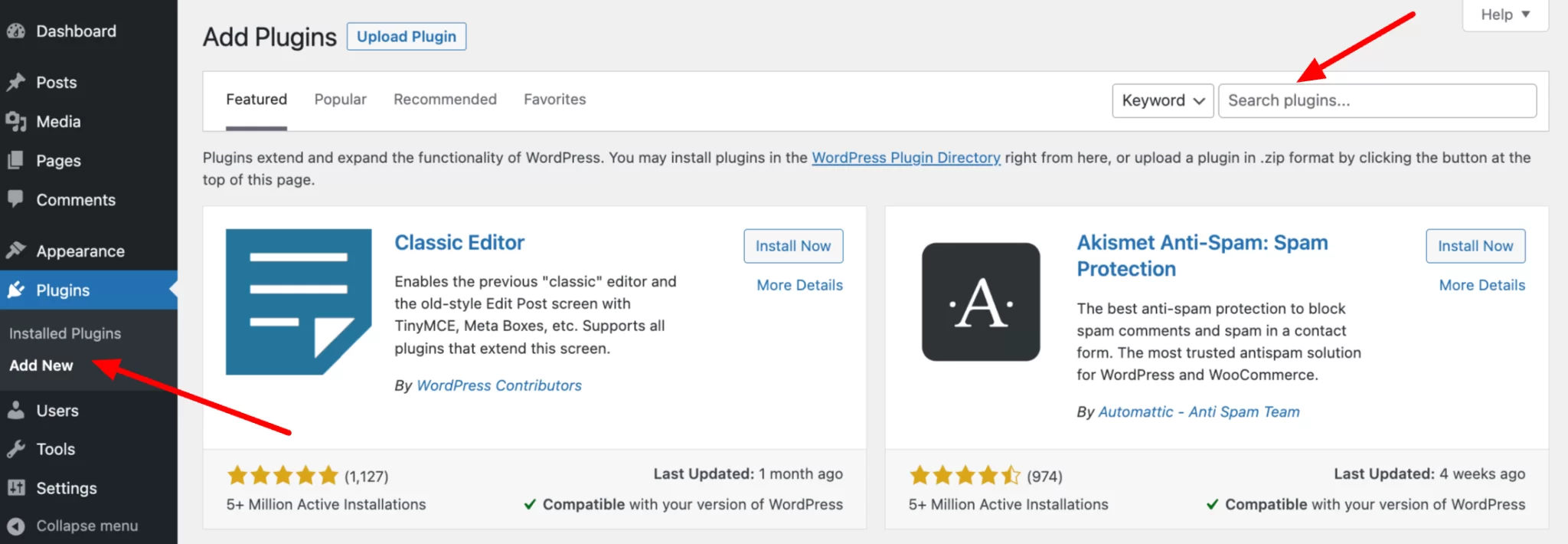The image size is (1568, 544).
Task: Open the Settings menu label
Action: (x=67, y=488)
